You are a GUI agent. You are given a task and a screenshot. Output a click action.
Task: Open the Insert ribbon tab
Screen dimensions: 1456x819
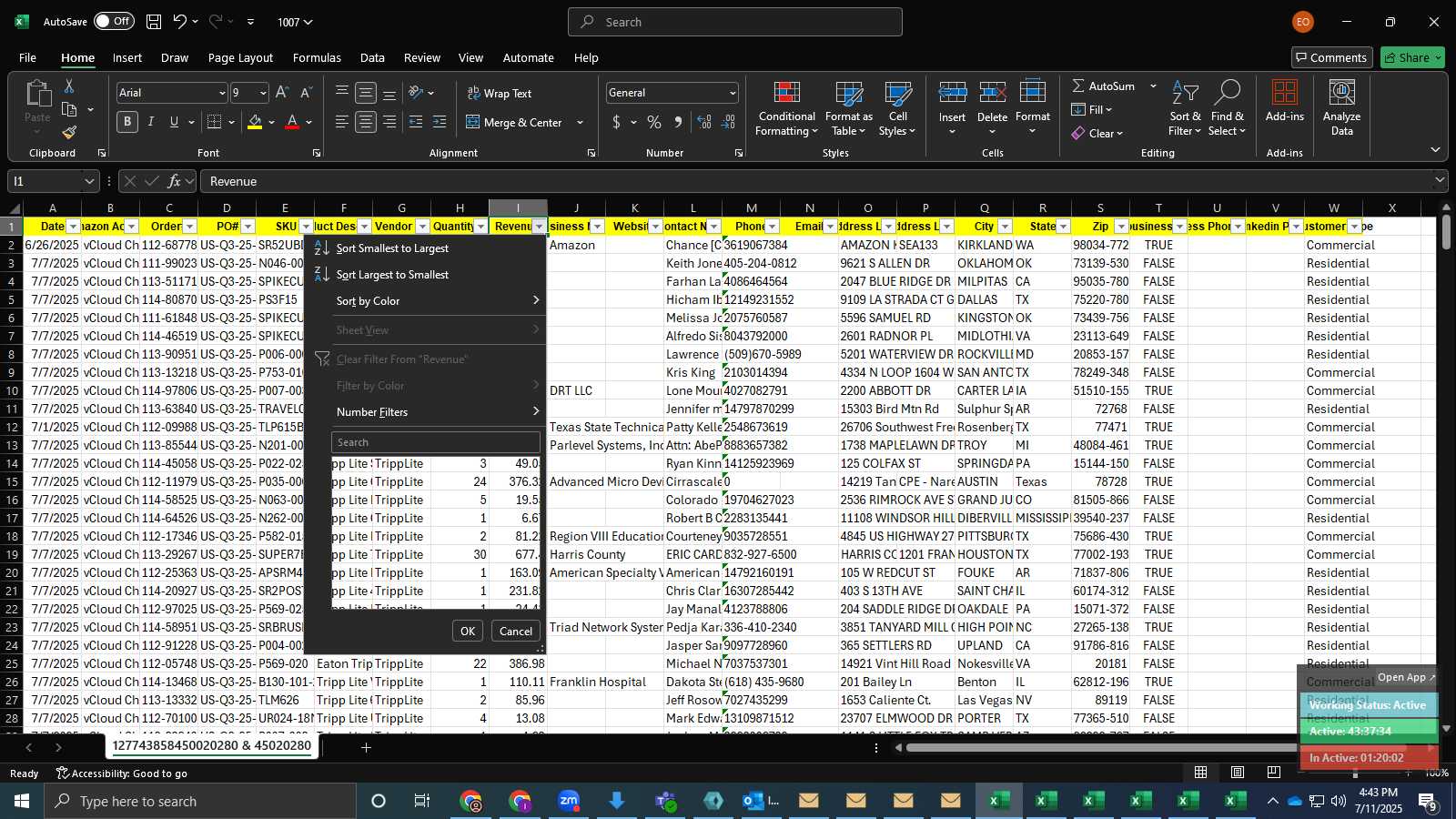point(127,57)
